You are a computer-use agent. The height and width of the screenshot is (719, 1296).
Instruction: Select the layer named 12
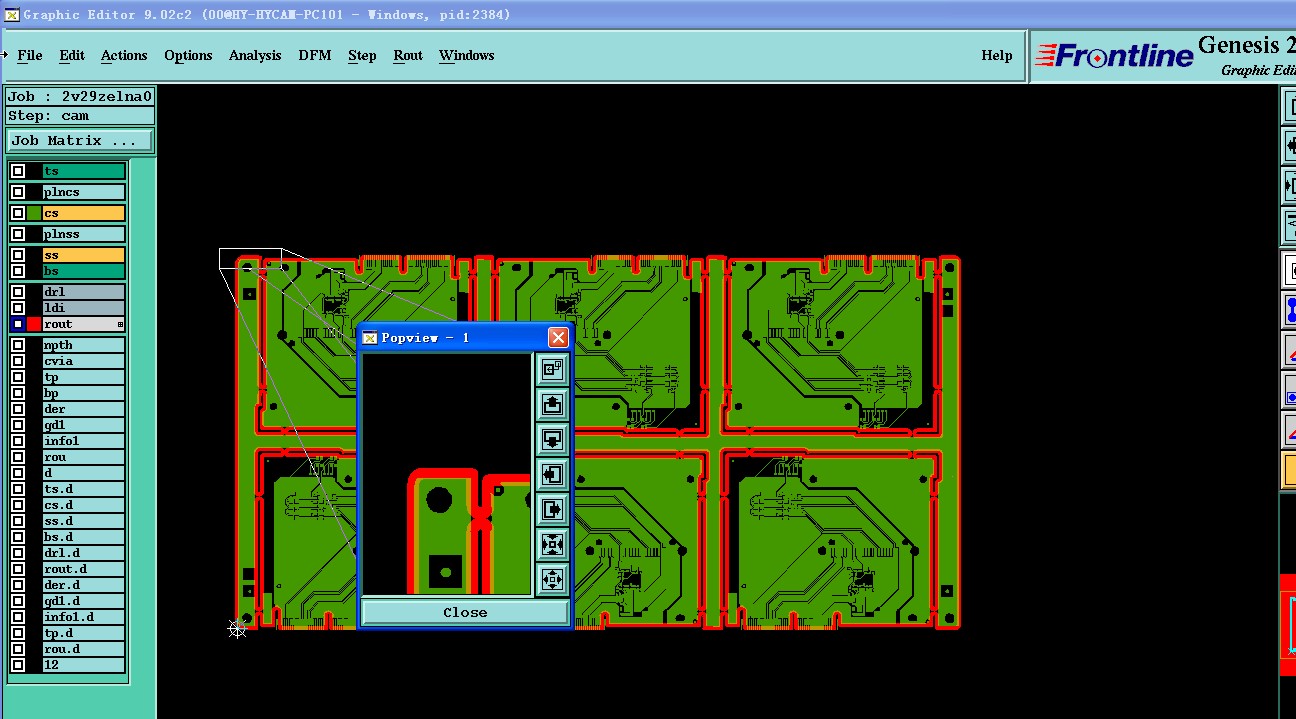tap(84, 665)
